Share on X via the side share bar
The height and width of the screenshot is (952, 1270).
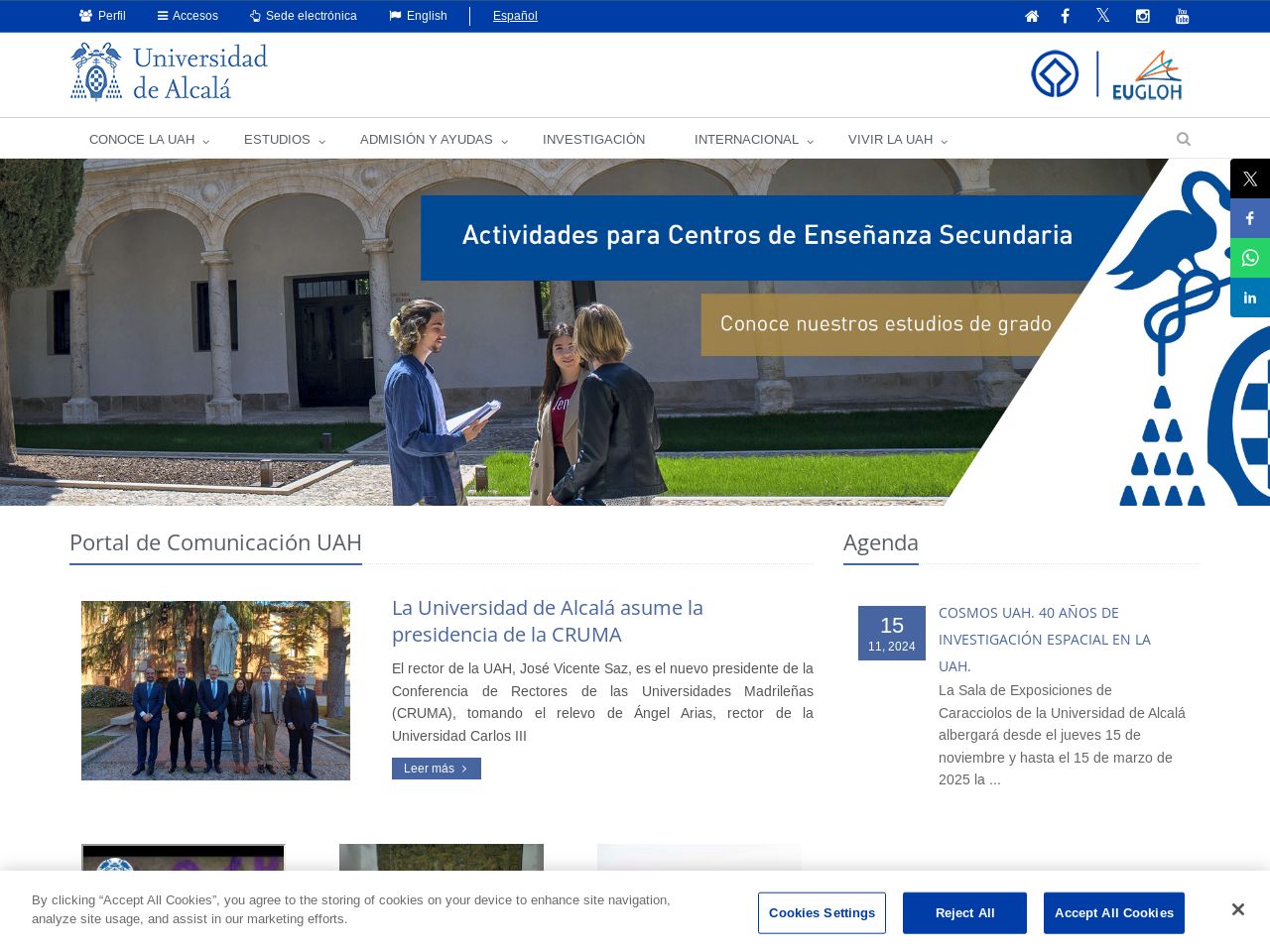(1250, 178)
